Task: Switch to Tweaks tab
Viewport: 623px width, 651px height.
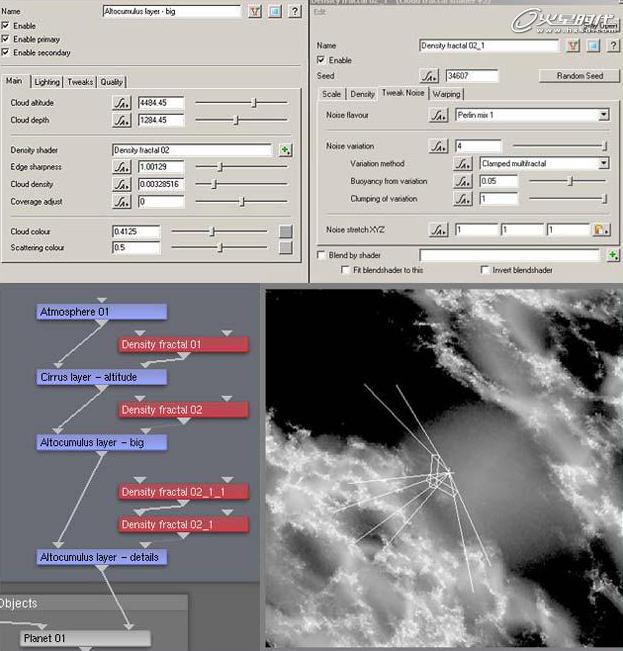Action: coord(80,82)
